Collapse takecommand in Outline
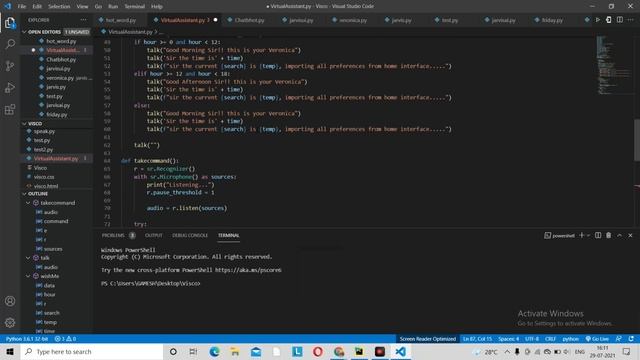 click(x=28, y=203)
